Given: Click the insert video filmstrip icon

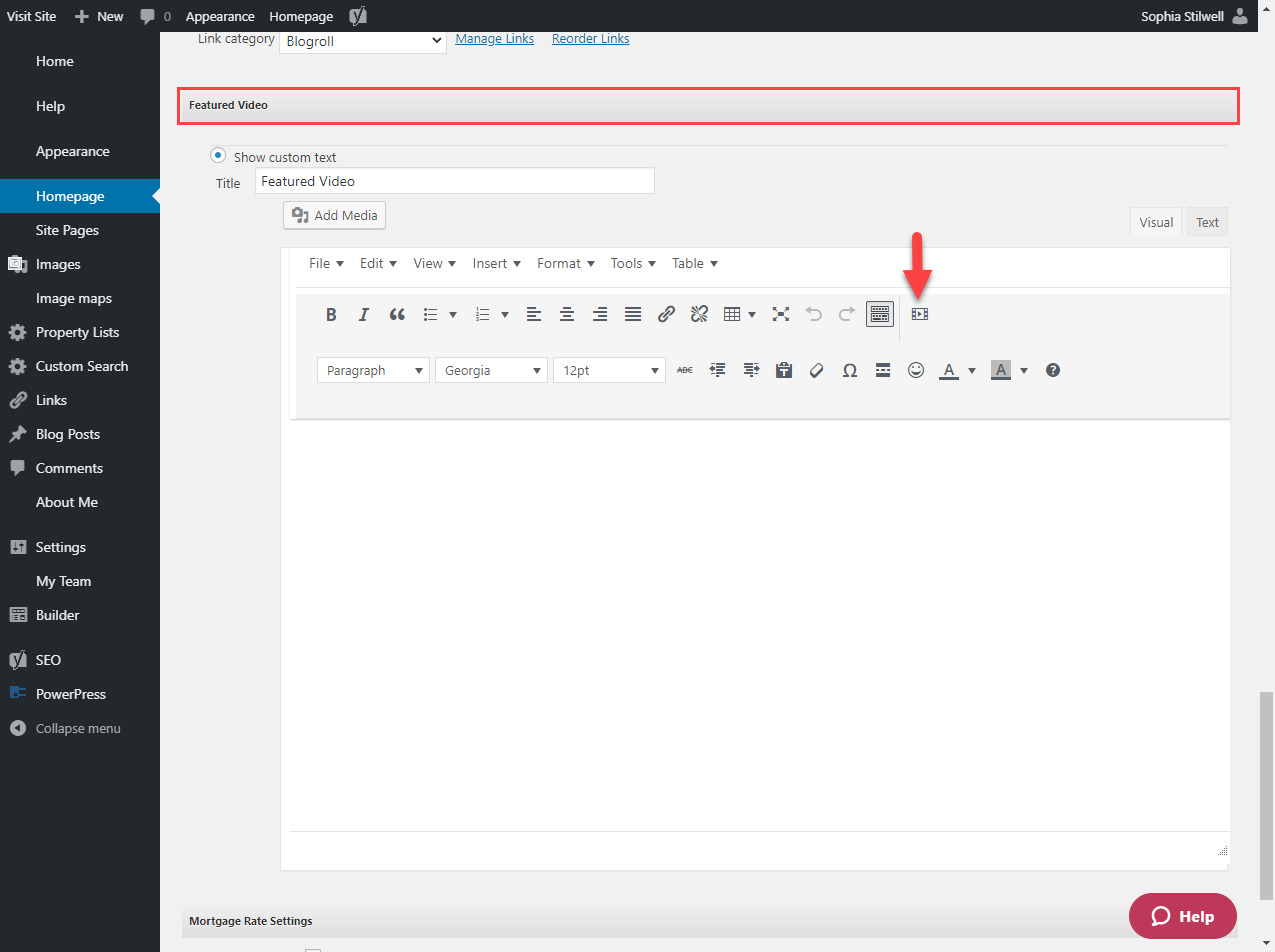Looking at the screenshot, I should point(920,314).
